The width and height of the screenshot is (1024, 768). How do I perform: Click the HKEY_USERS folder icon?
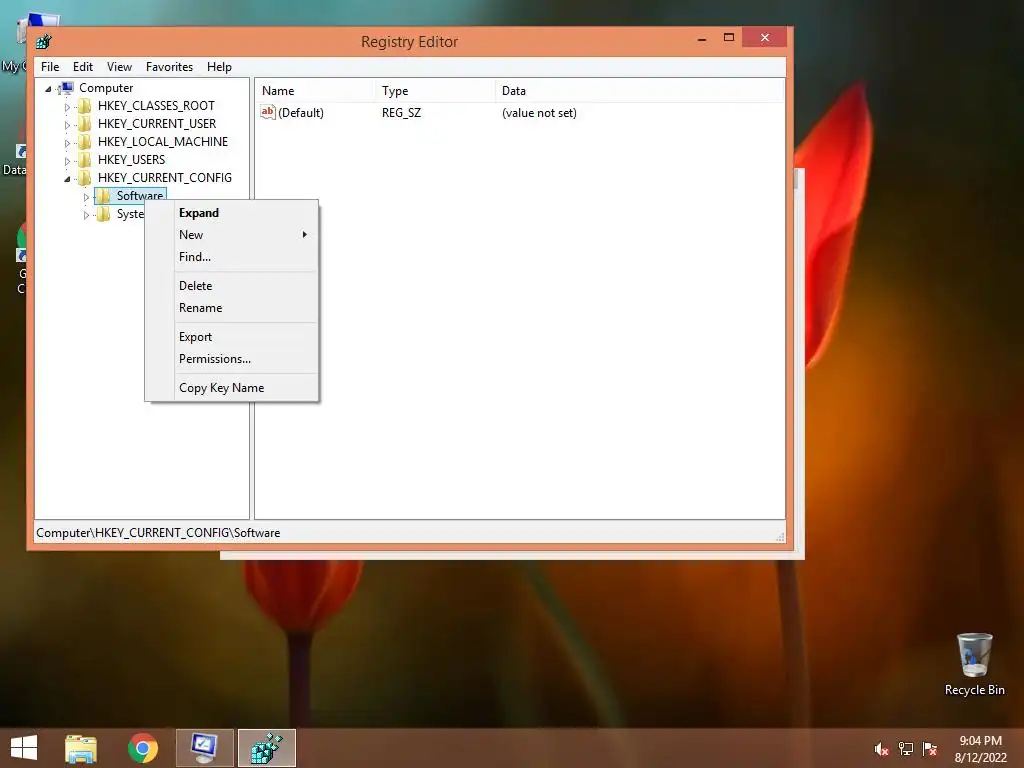[x=84, y=160]
